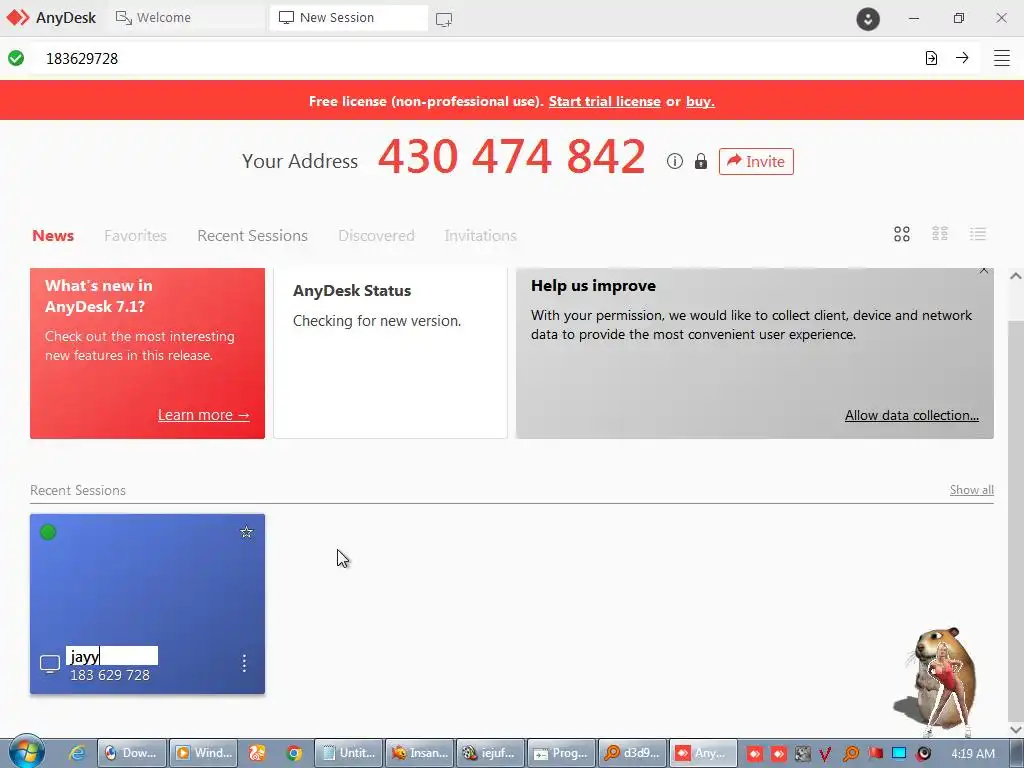Click the buy link in red banner
Image resolution: width=1024 pixels, height=768 pixels.
pos(700,101)
